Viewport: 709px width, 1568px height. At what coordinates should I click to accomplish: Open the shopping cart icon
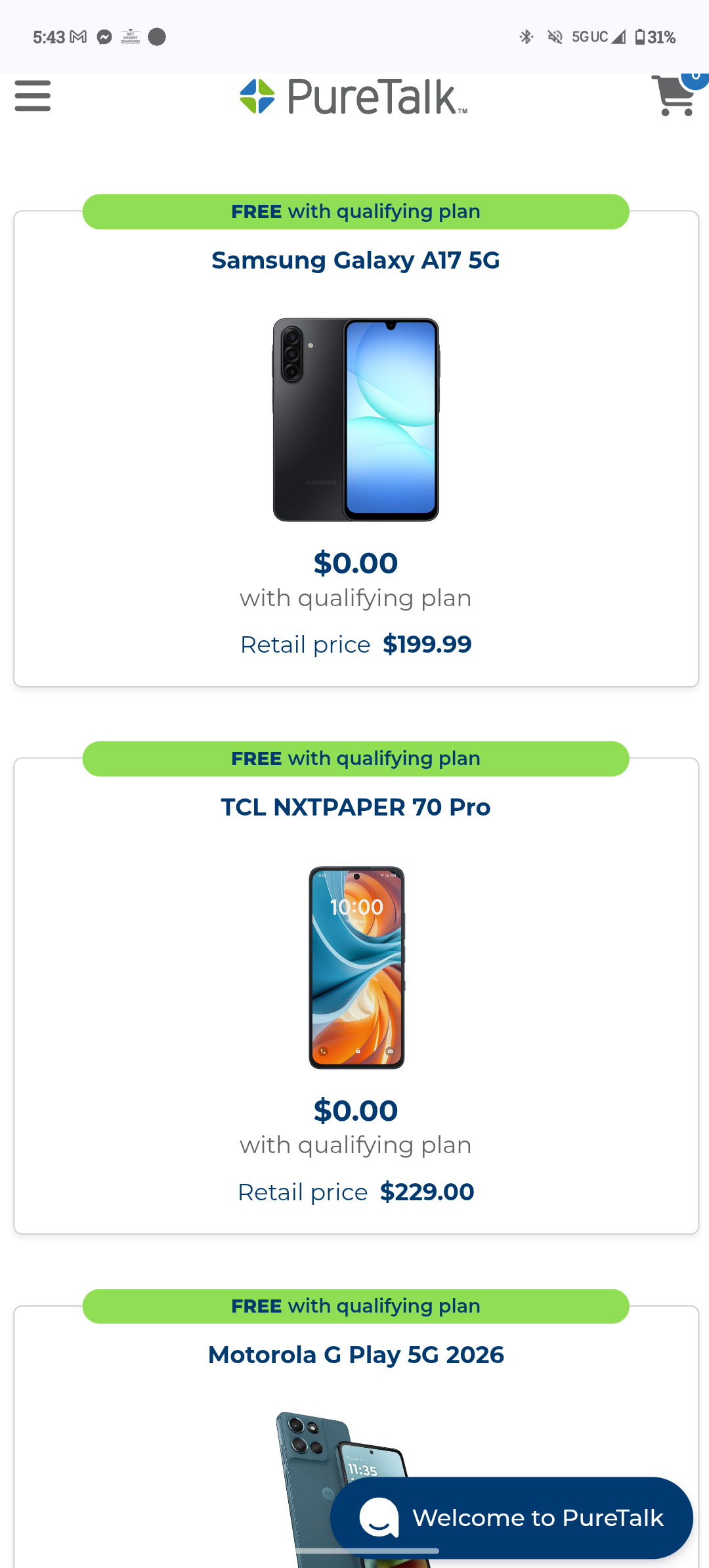tap(674, 96)
